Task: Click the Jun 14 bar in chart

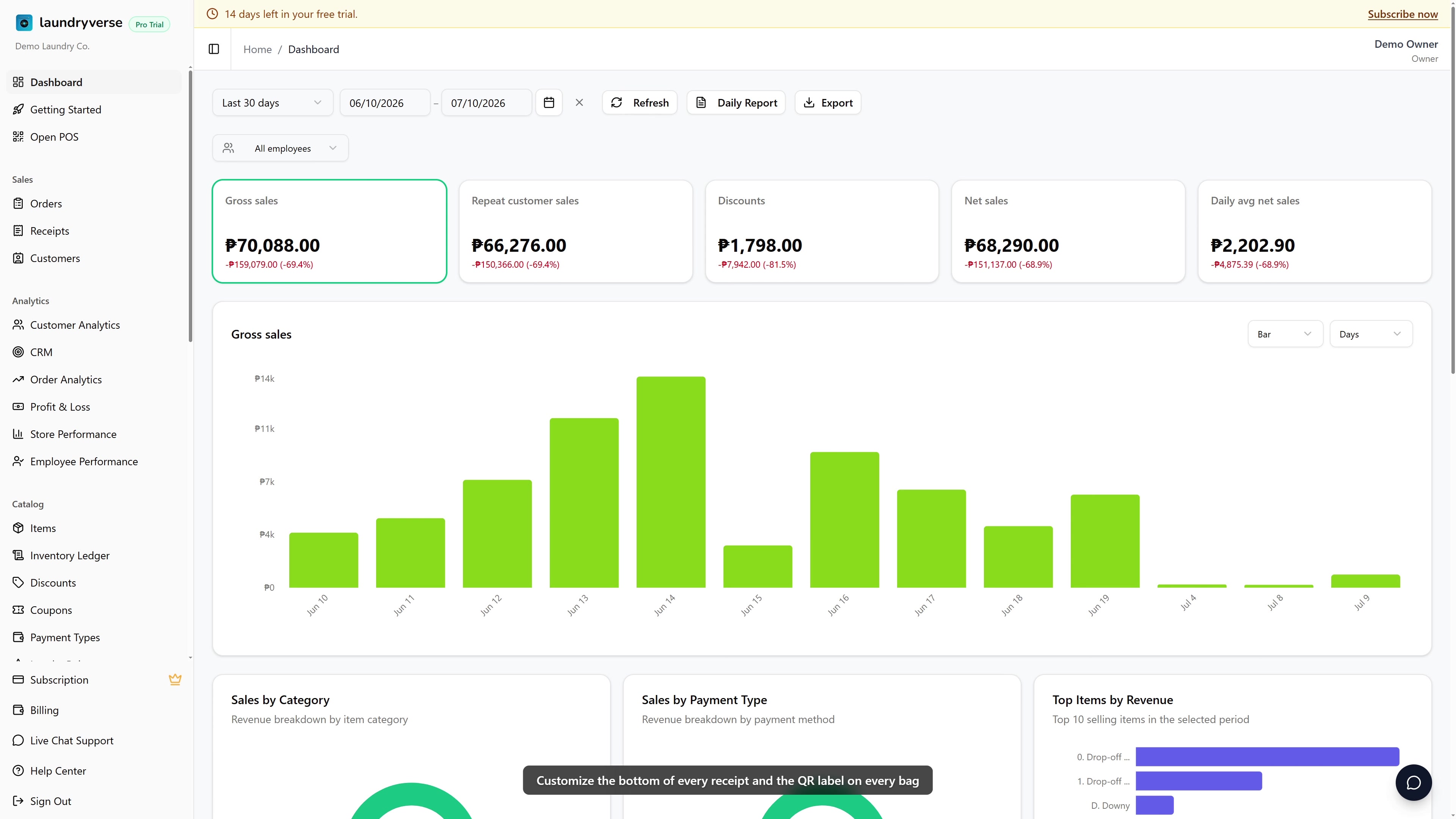Action: click(671, 482)
